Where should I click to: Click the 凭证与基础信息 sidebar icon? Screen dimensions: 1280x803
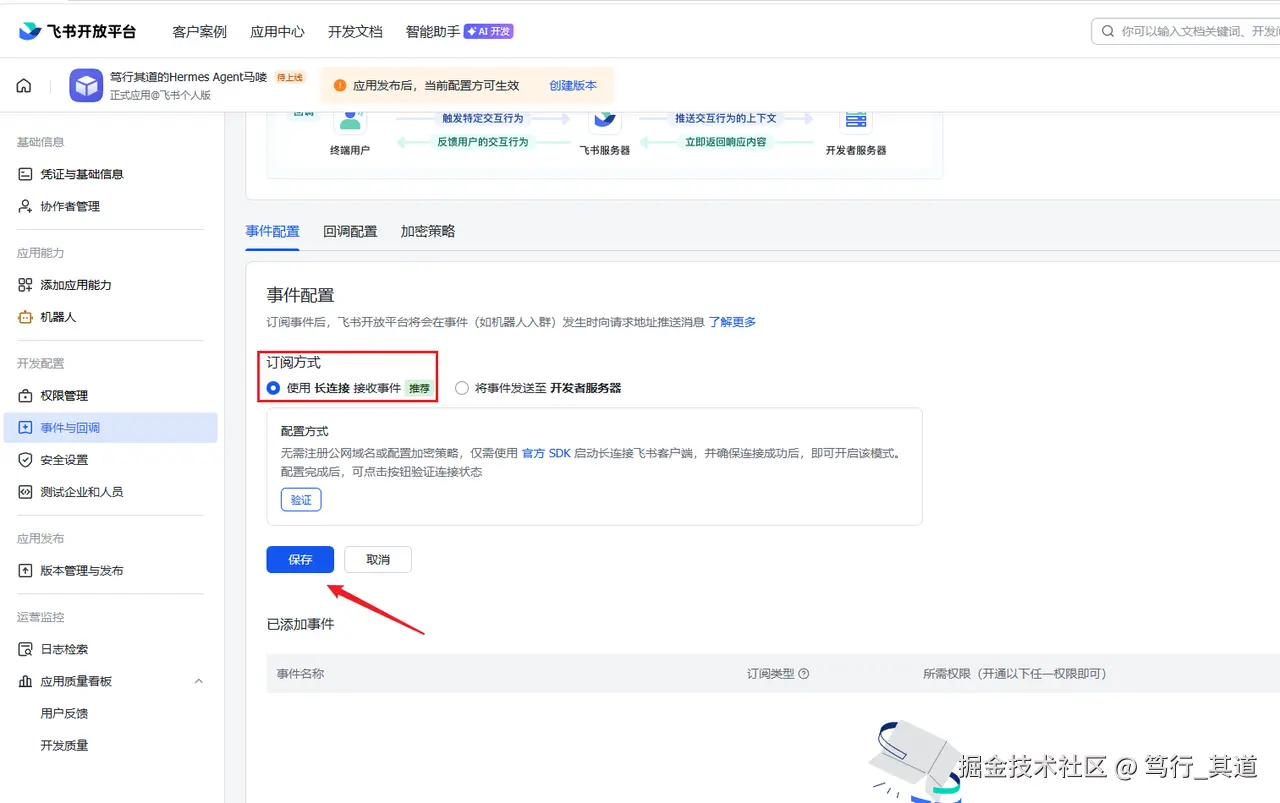(26, 174)
